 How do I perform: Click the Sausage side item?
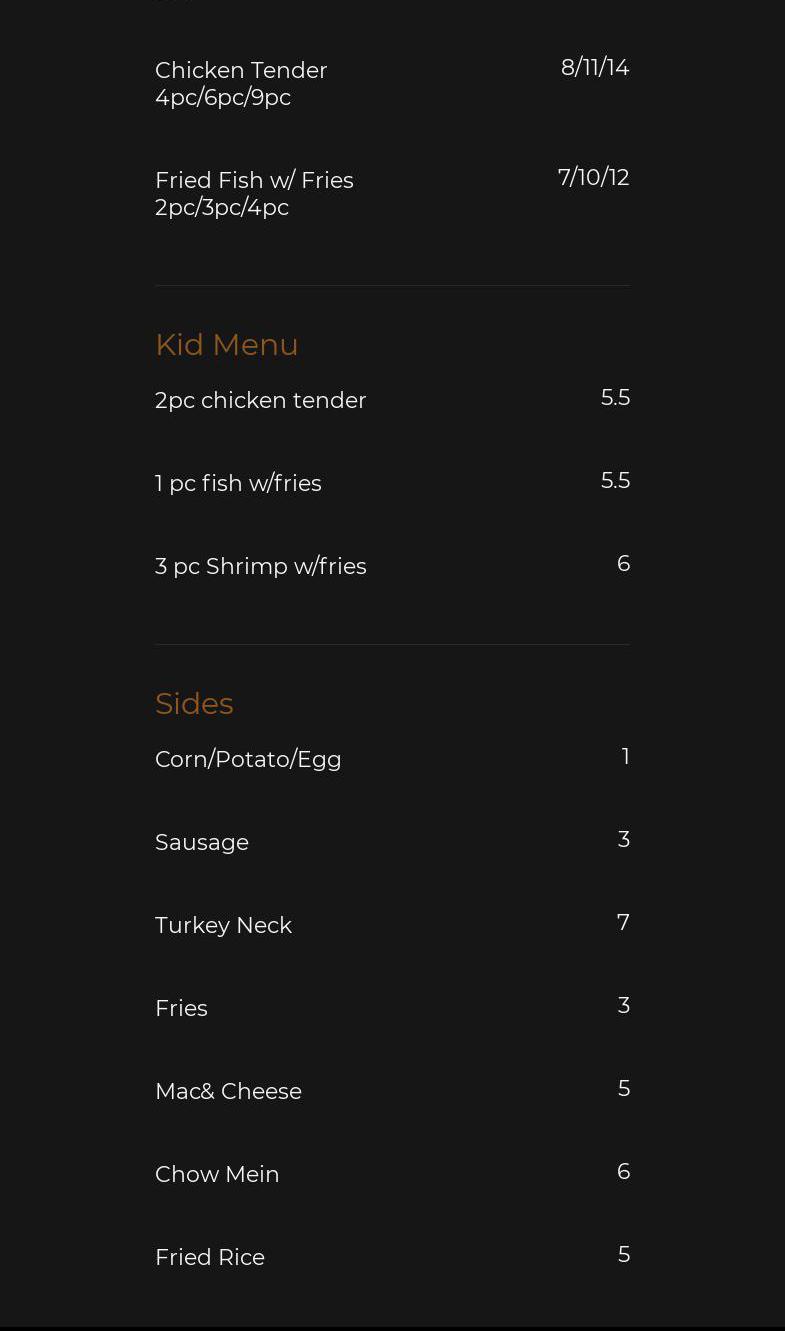pyautogui.click(x=202, y=843)
